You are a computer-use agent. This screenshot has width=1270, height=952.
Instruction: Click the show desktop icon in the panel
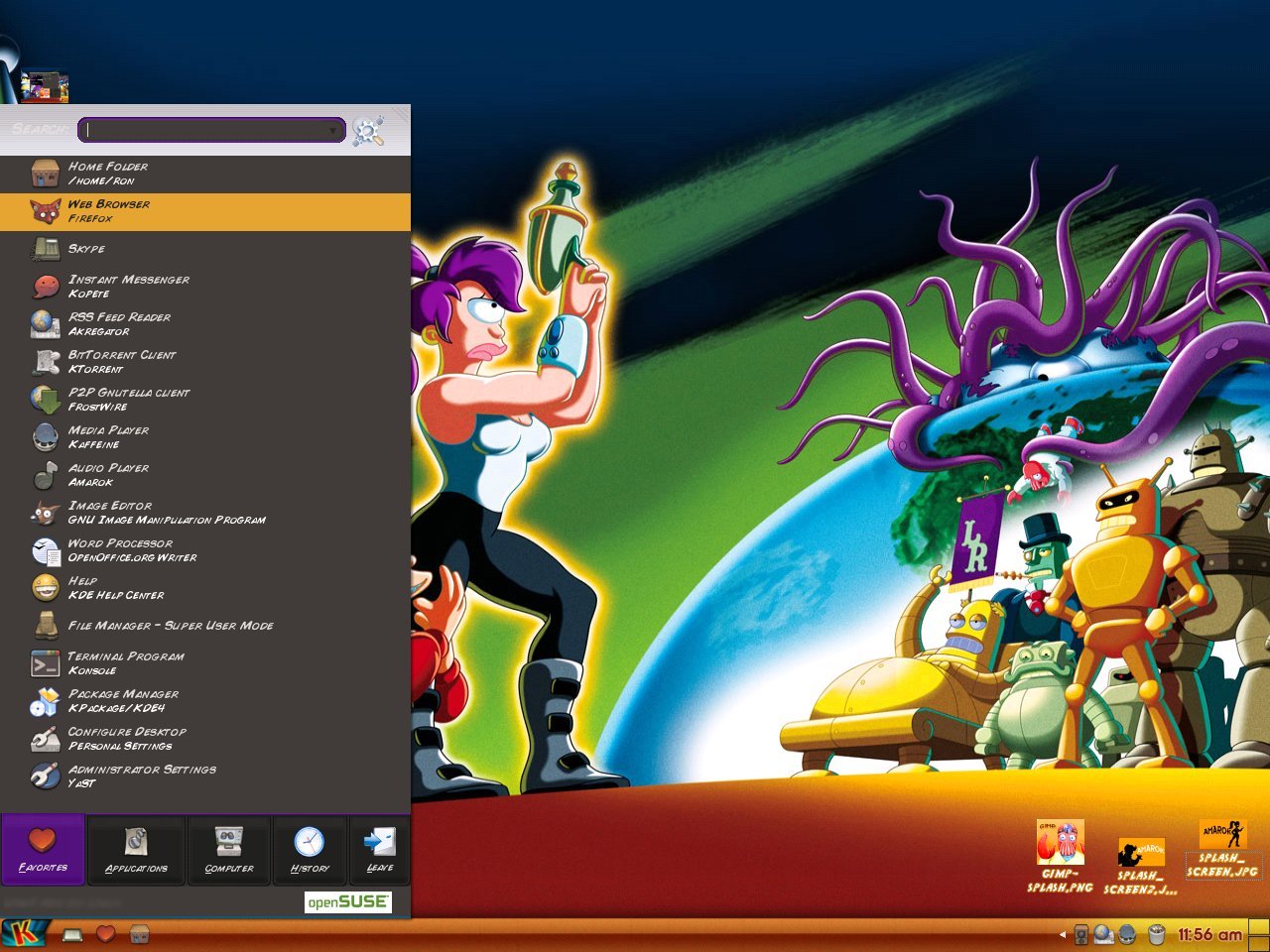[x=72, y=934]
